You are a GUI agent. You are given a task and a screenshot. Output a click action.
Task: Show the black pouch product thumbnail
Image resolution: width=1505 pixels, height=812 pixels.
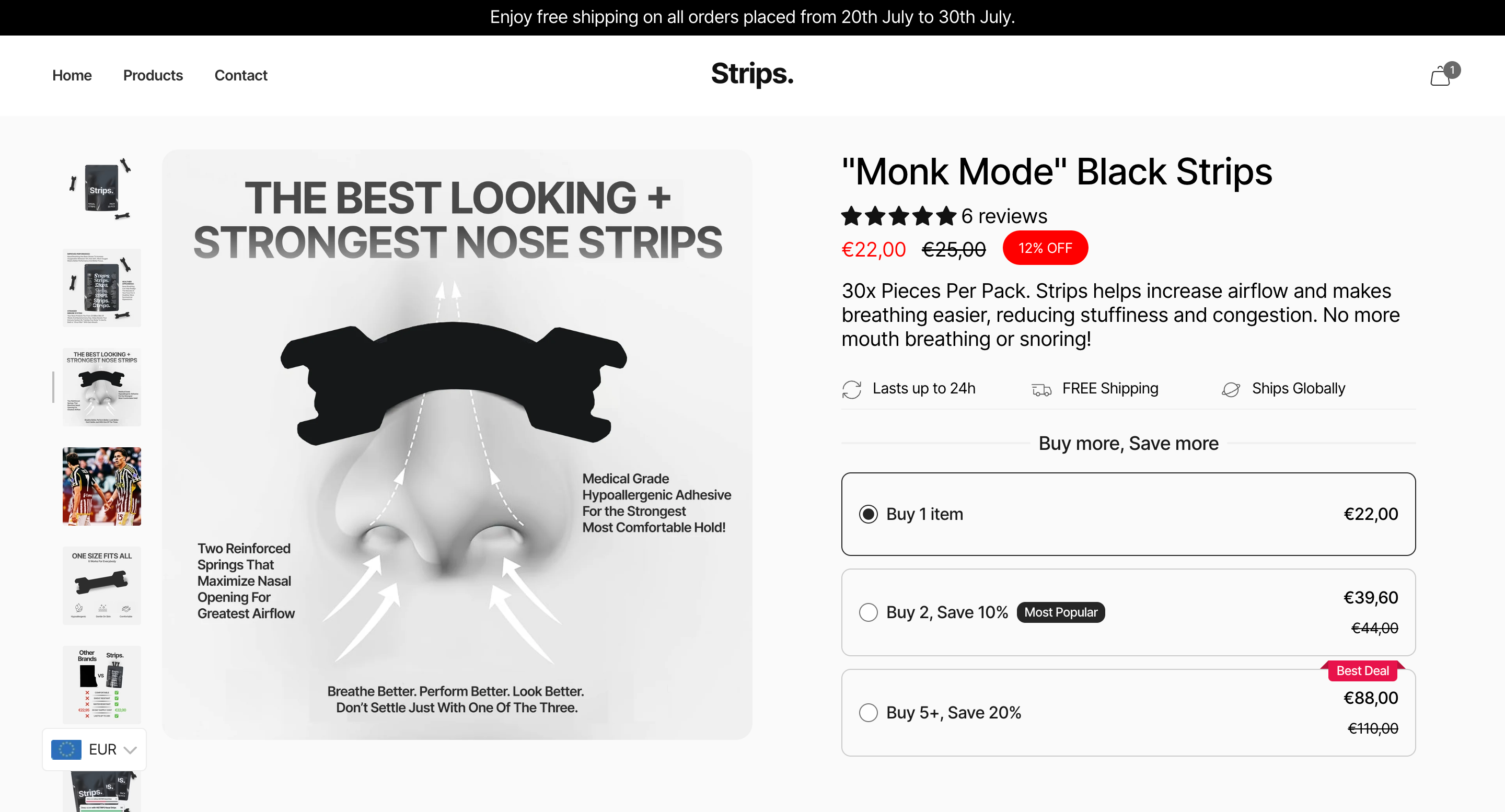click(102, 189)
